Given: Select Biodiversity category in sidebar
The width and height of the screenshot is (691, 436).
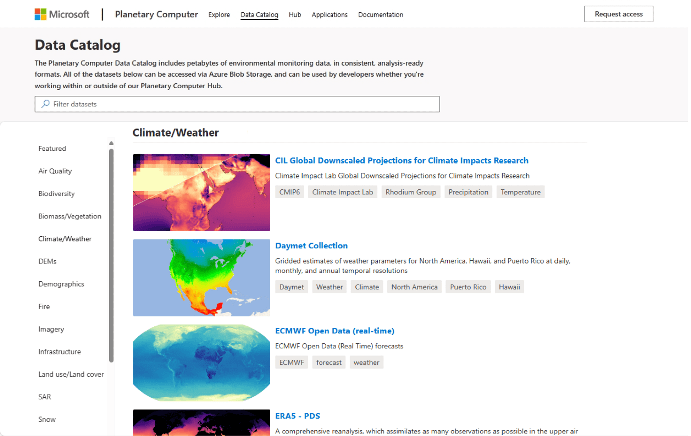Looking at the screenshot, I should (x=57, y=194).
